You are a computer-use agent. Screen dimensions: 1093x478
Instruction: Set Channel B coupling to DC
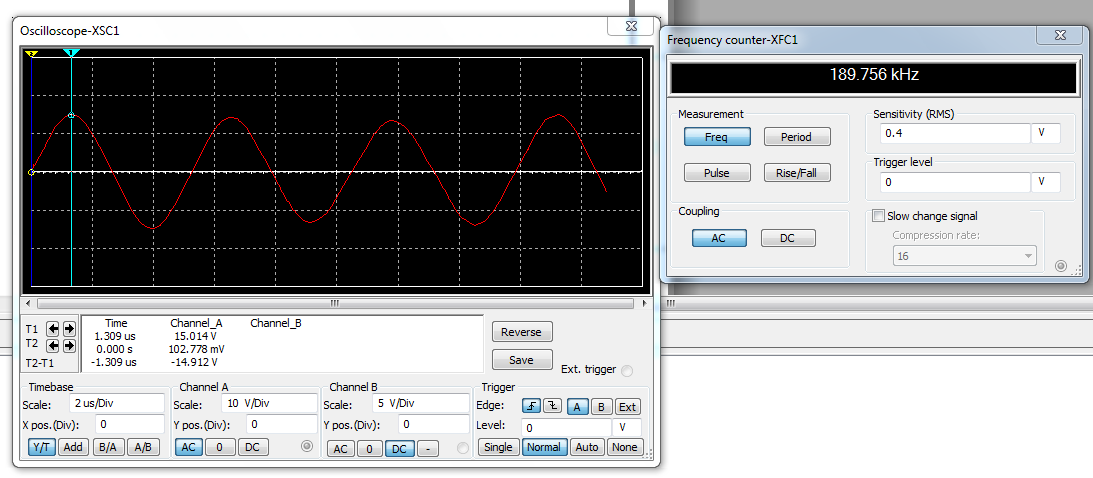click(399, 449)
